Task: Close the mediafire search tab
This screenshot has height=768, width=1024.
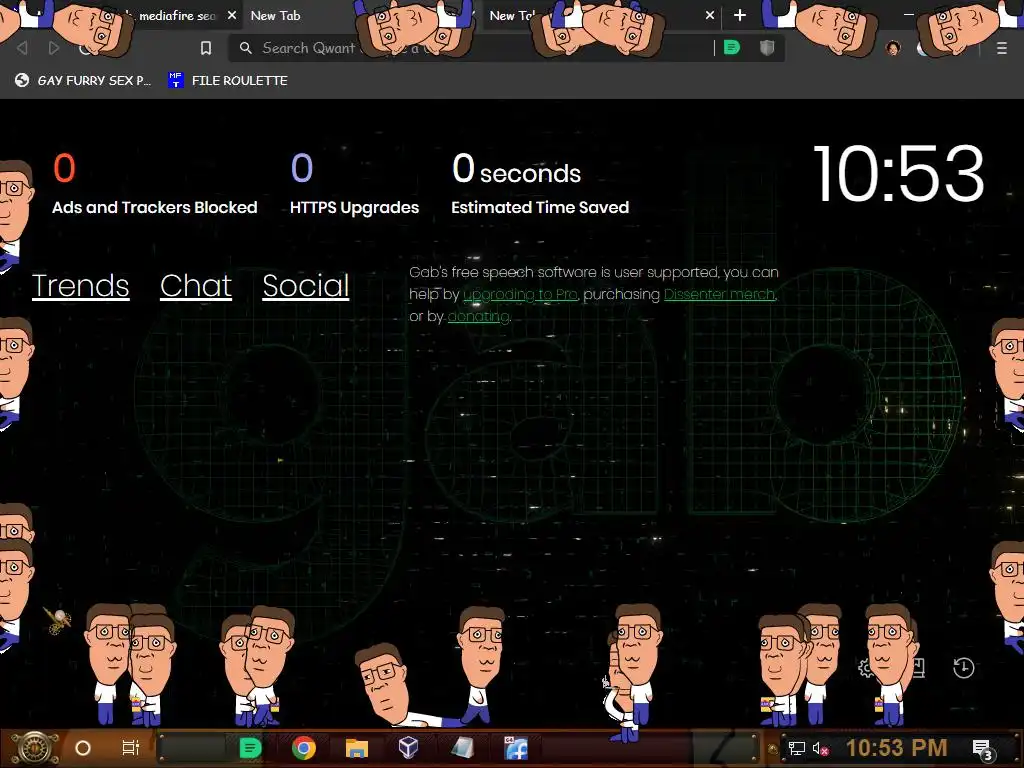Action: point(232,15)
